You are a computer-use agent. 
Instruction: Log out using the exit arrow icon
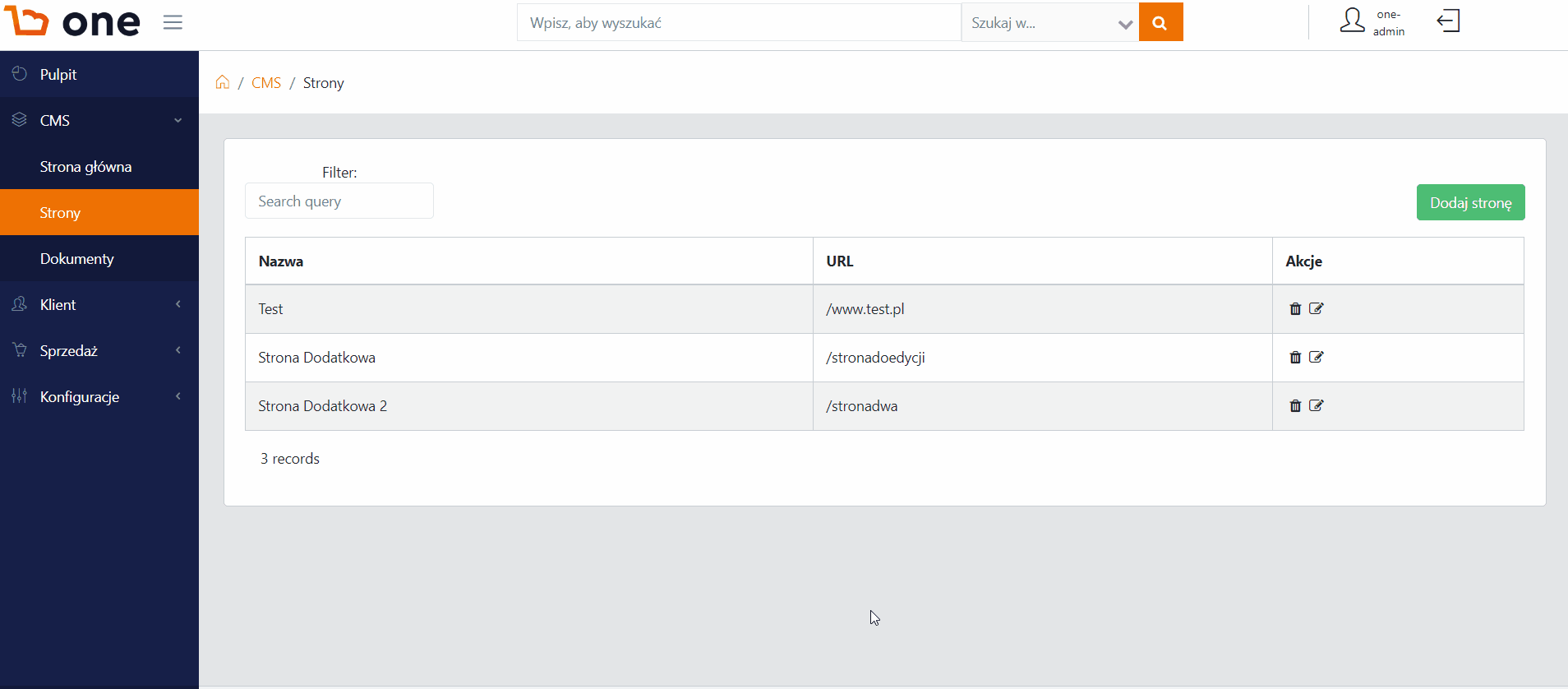[1448, 21]
